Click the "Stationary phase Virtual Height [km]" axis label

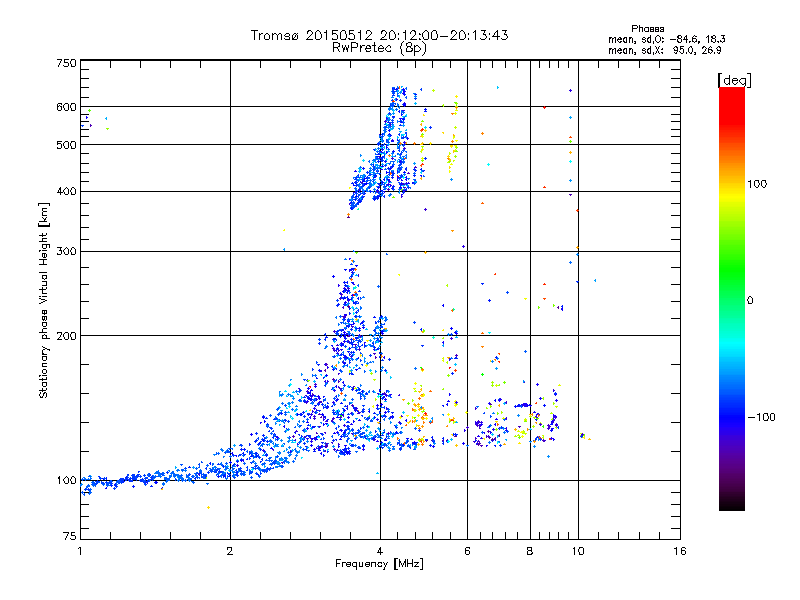(x=44, y=300)
